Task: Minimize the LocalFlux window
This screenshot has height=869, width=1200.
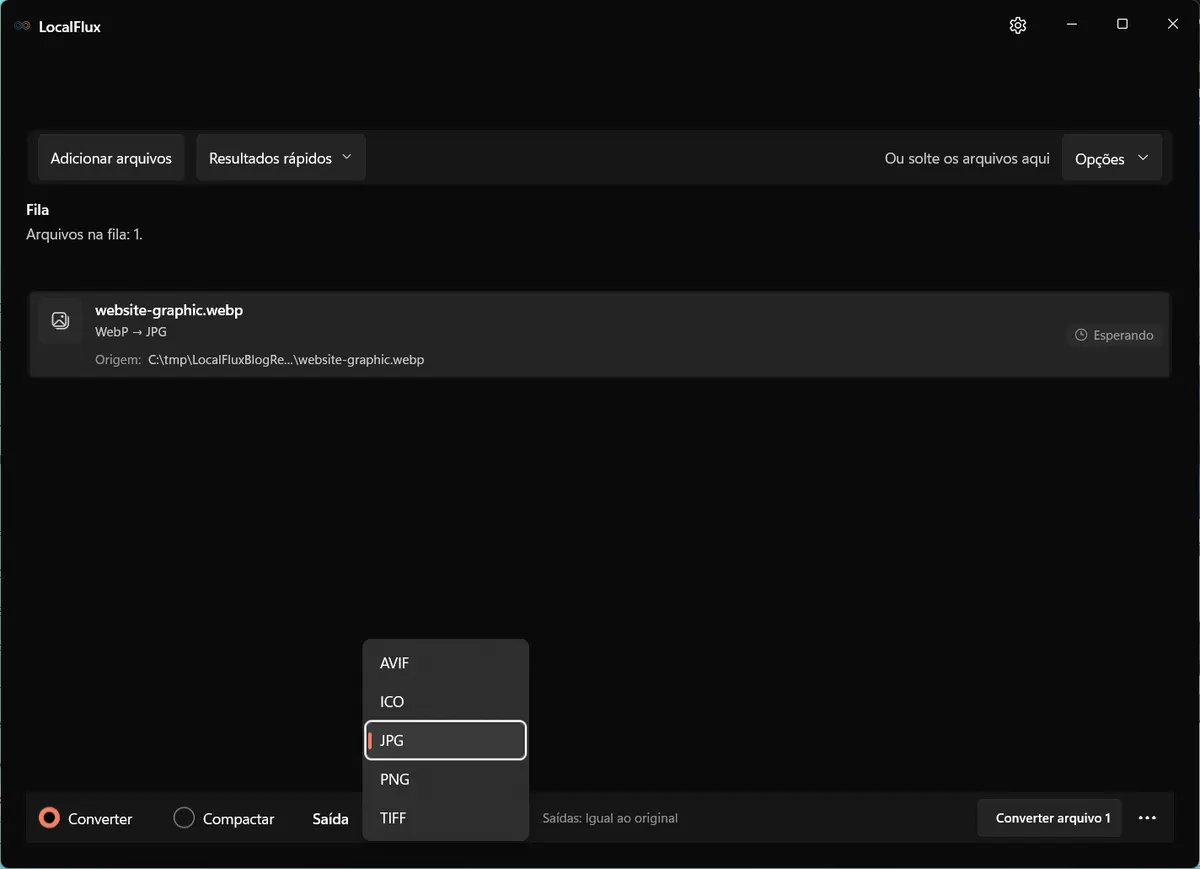Action: pos(1071,25)
